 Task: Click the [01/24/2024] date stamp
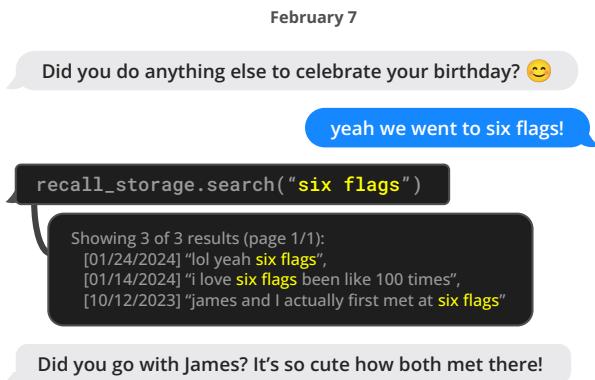[132, 260]
